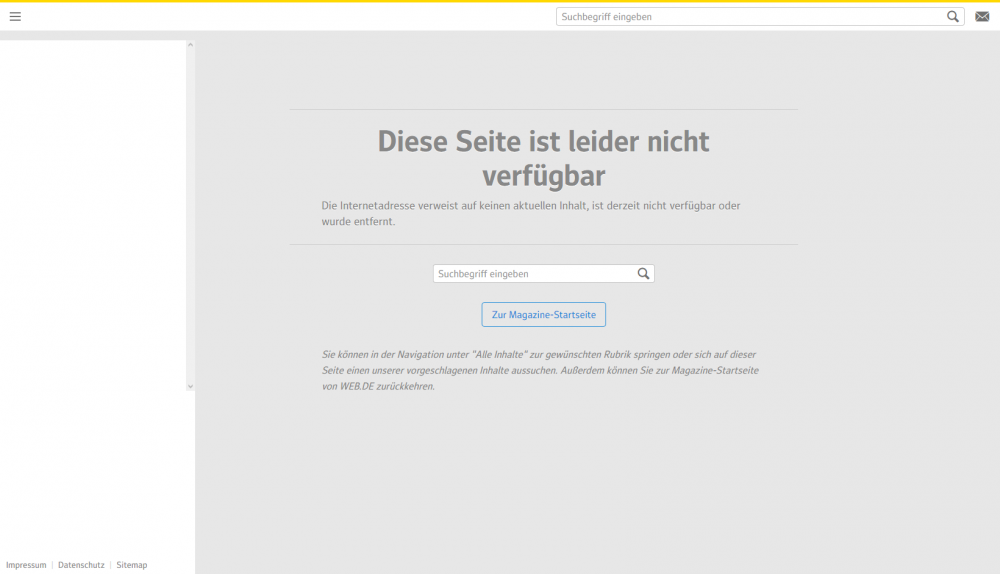The image size is (1000, 574).
Task: Open the Datenschutz link
Action: (x=81, y=565)
